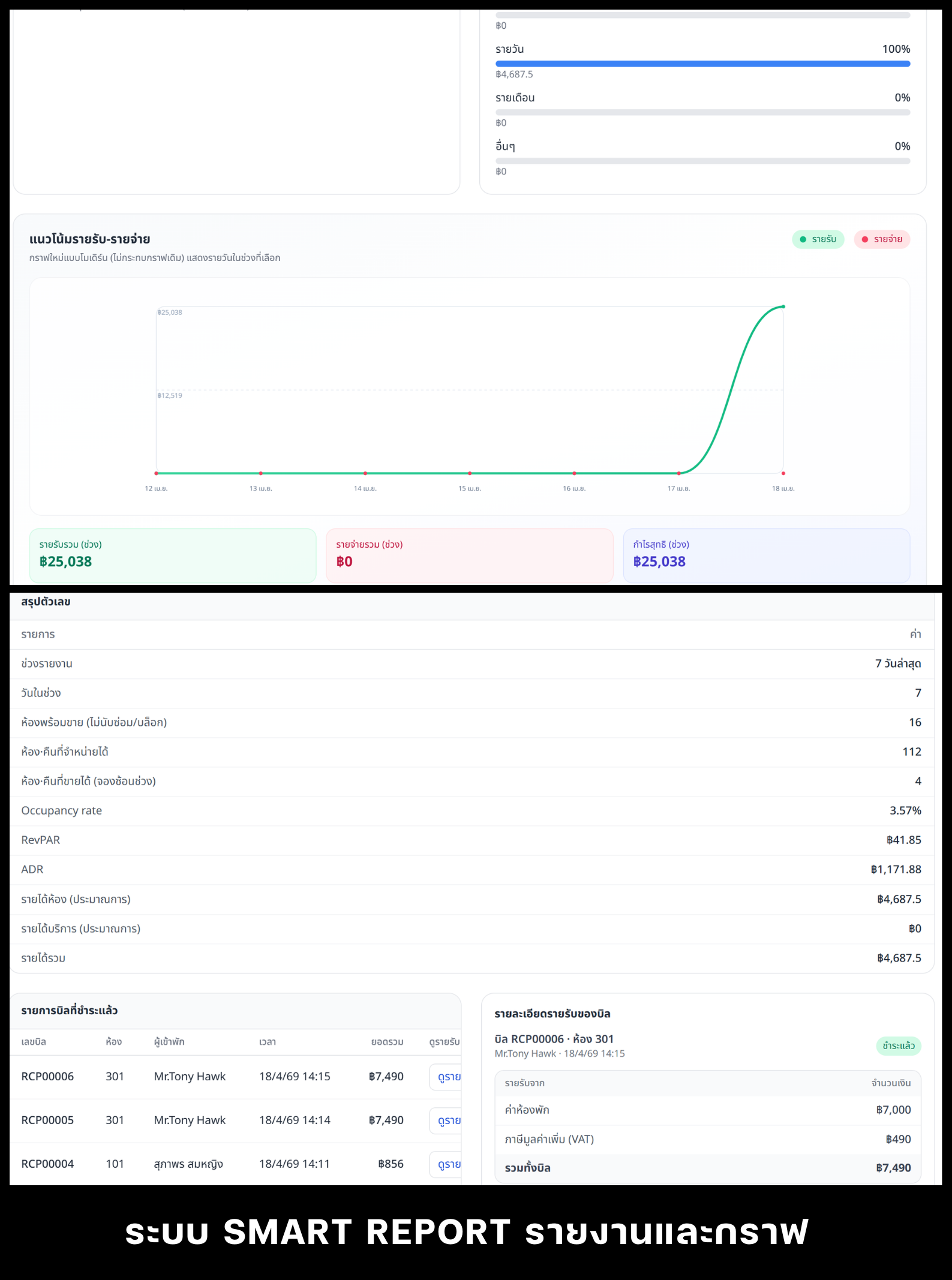This screenshot has width=952, height=1280.
Task: Click guest name สุภาพร สมหญิง in bill list
Action: click(188, 1164)
